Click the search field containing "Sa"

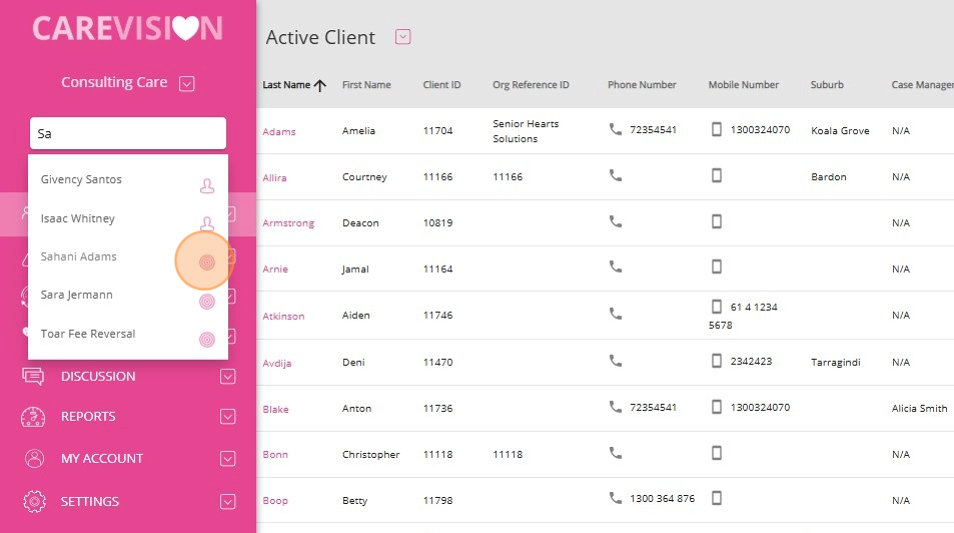(128, 133)
